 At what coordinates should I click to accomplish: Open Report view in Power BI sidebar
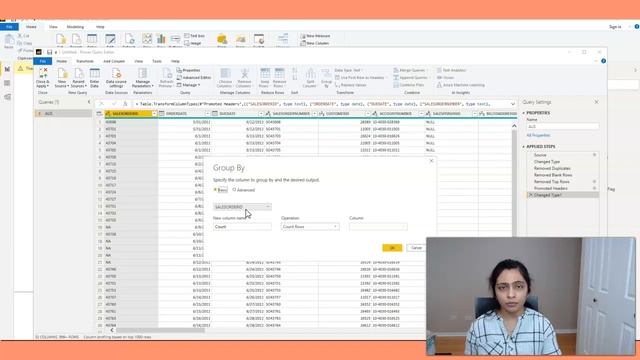pos(7,69)
